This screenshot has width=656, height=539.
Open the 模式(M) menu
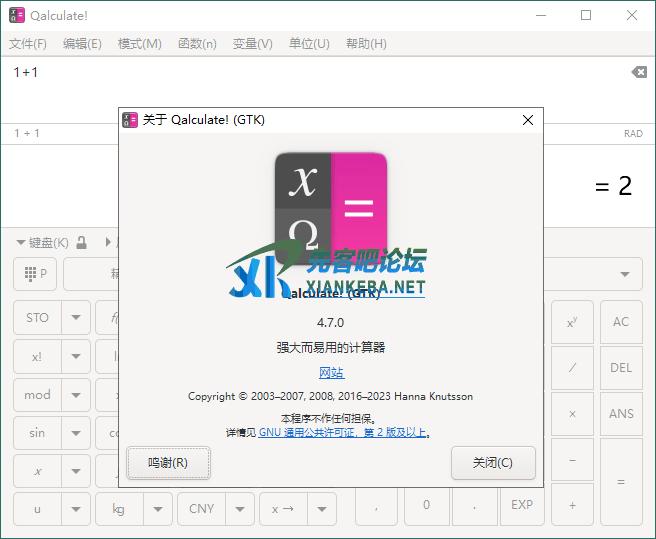point(139,44)
